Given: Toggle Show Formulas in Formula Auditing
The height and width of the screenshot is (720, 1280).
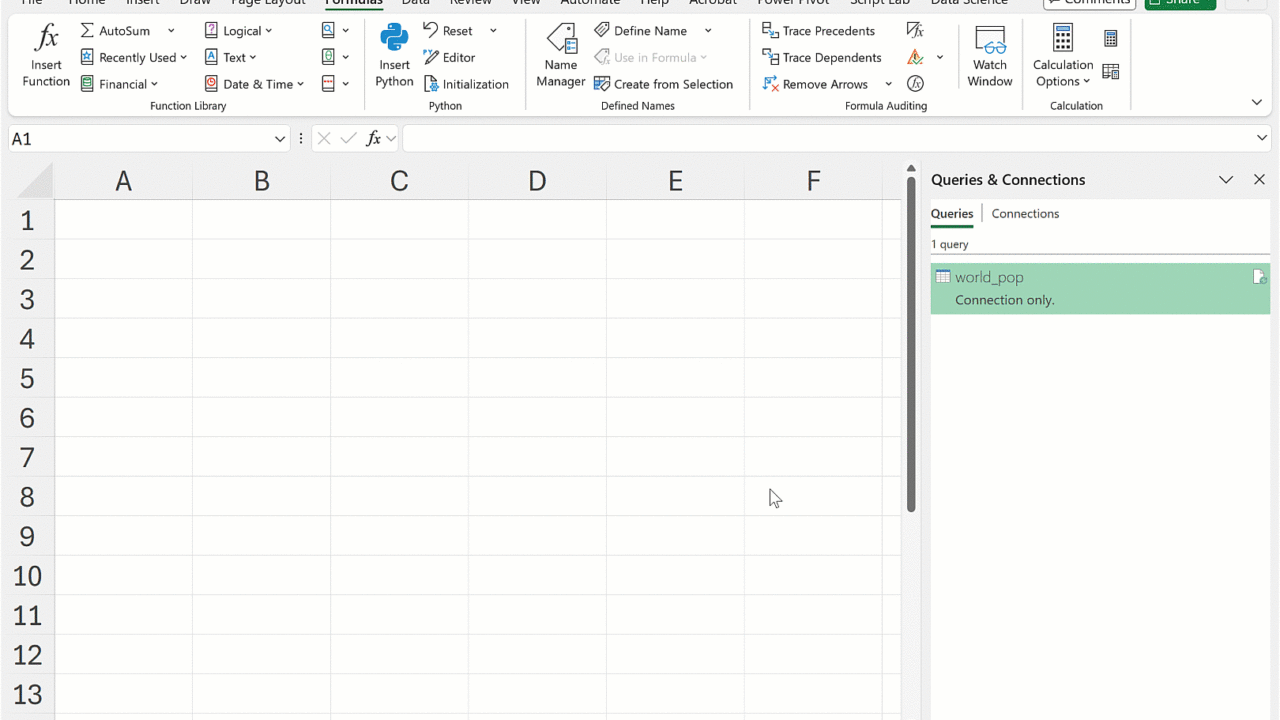Looking at the screenshot, I should (x=915, y=31).
